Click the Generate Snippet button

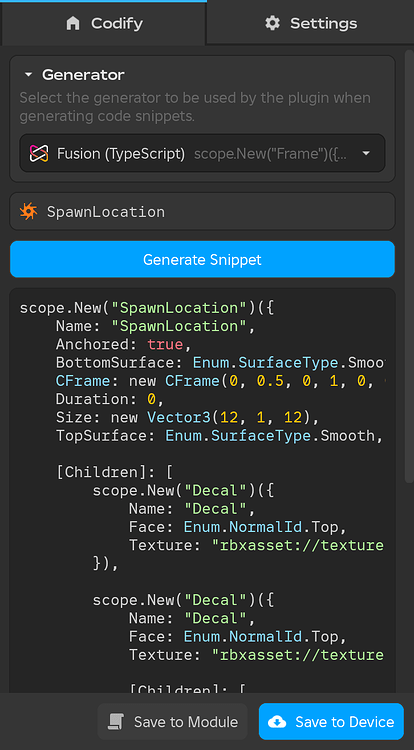tap(202, 259)
